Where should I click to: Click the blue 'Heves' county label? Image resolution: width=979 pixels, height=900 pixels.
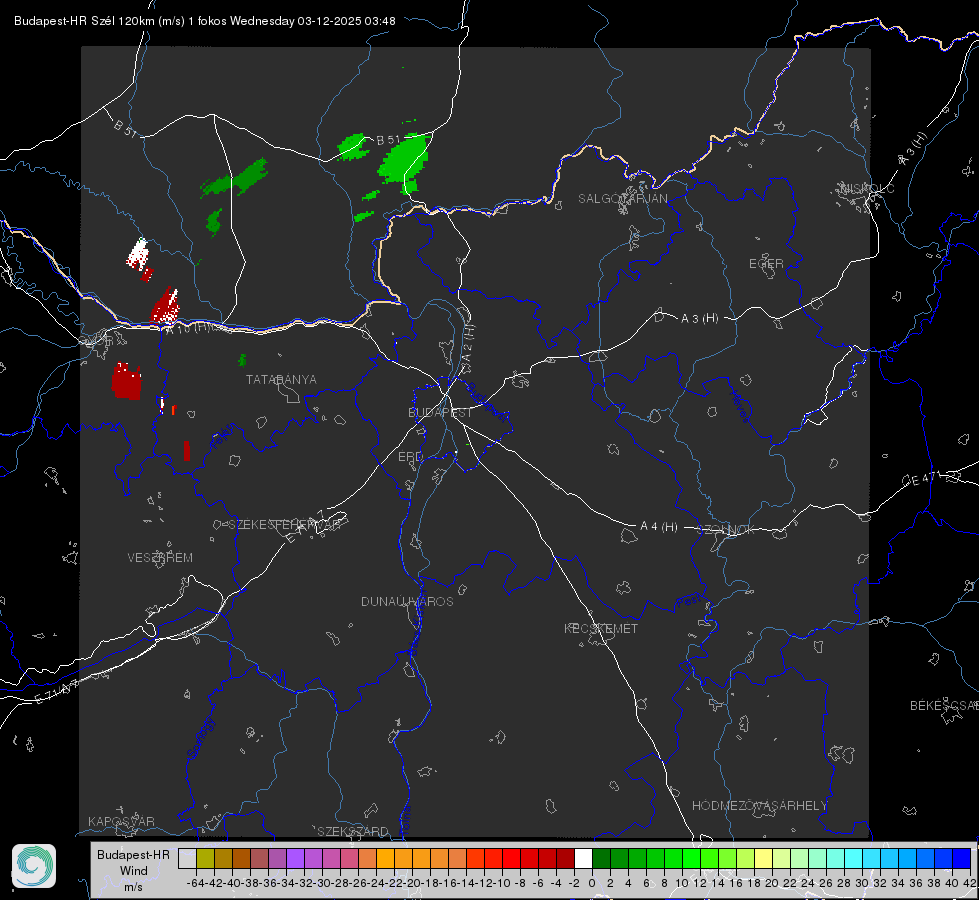(740, 406)
